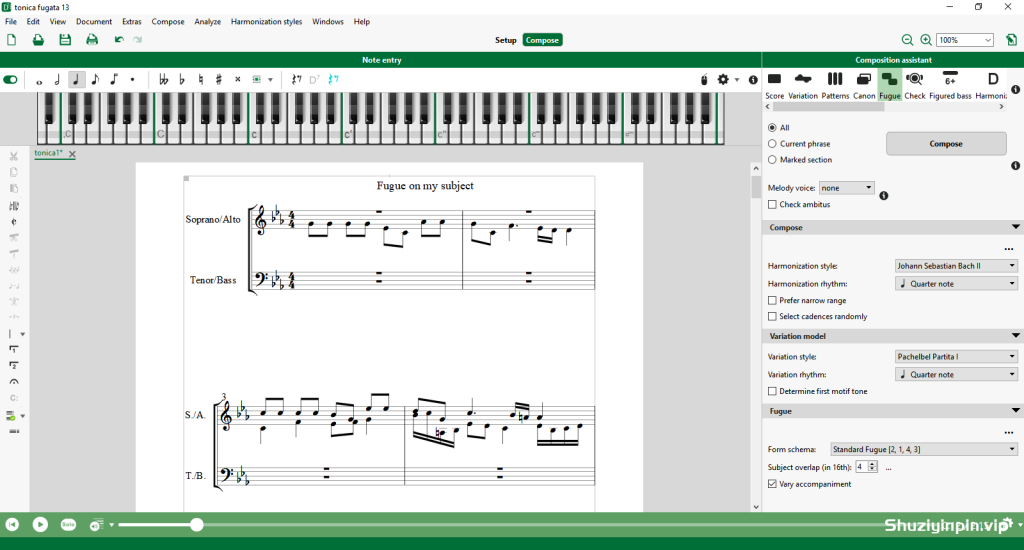Increase Subject overlap stepper
Viewport: 1024px width, 550px height.
point(872,464)
